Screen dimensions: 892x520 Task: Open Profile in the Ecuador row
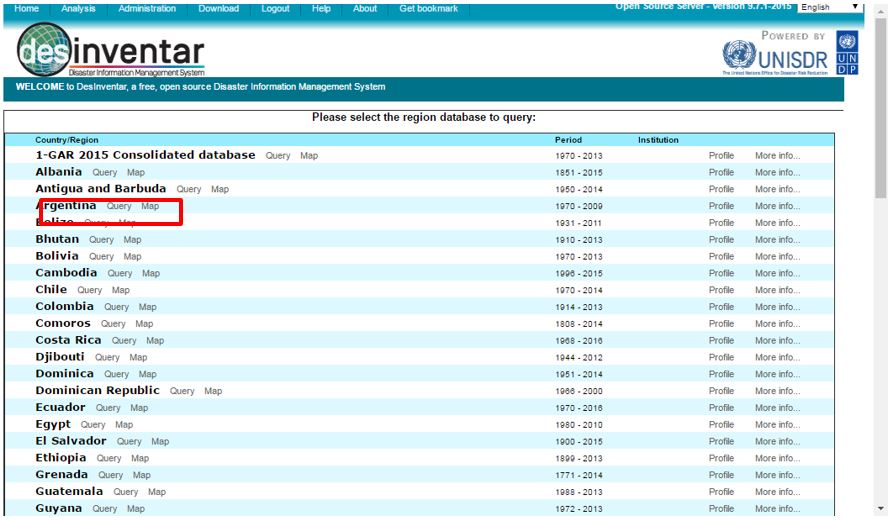721,408
